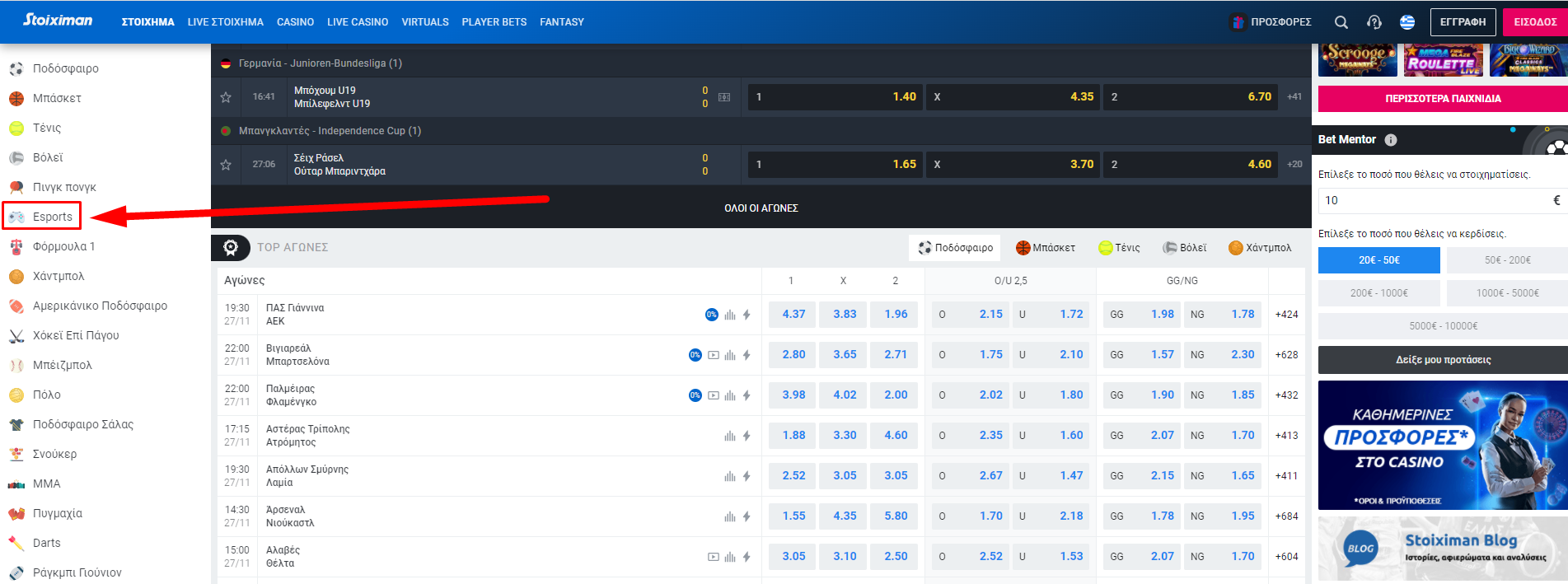Image resolution: width=1568 pixels, height=584 pixels.
Task: Open statistics bars icon for Άρσεναλ match
Action: click(x=730, y=516)
